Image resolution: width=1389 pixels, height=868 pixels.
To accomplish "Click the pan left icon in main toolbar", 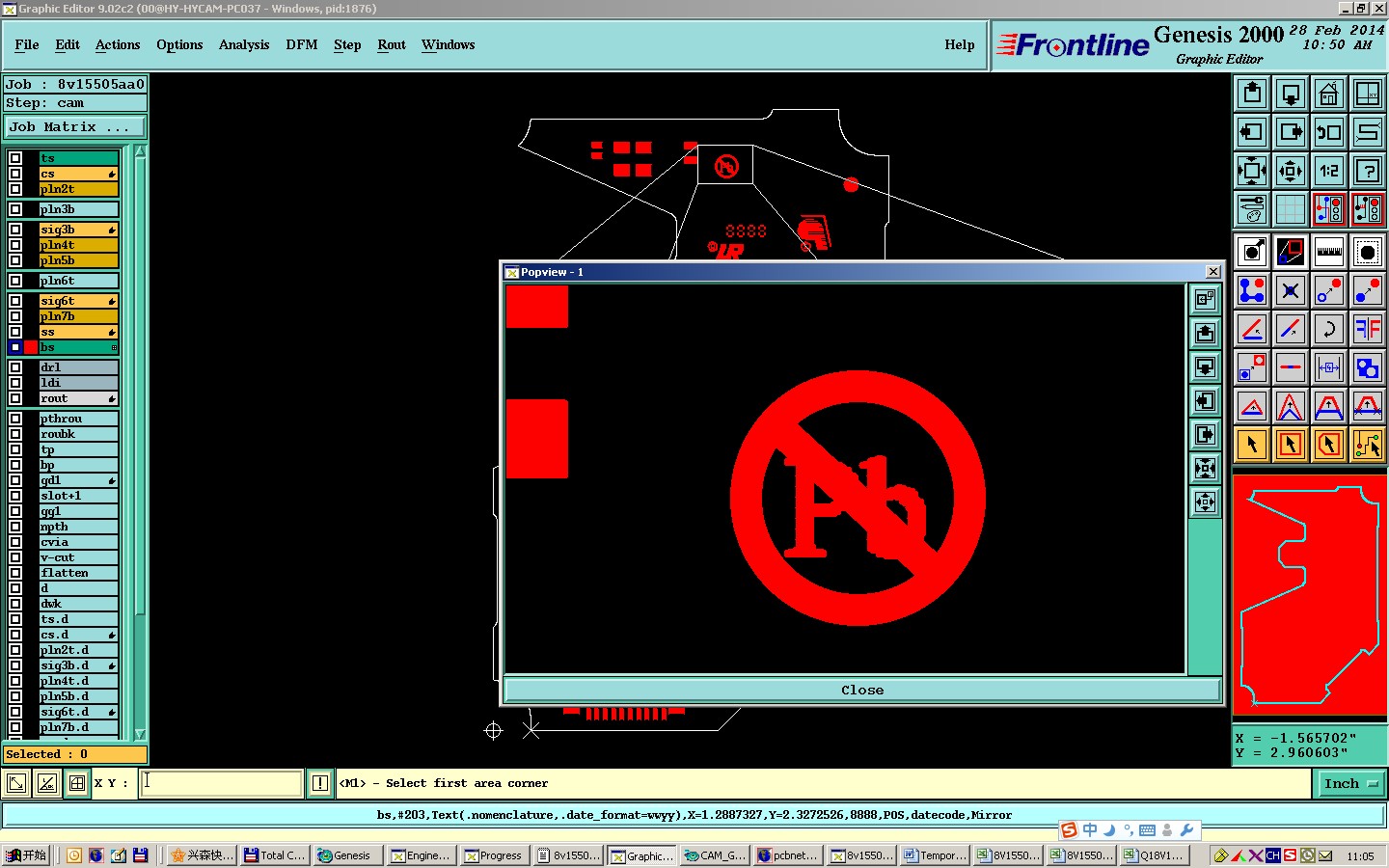I will [x=1252, y=132].
